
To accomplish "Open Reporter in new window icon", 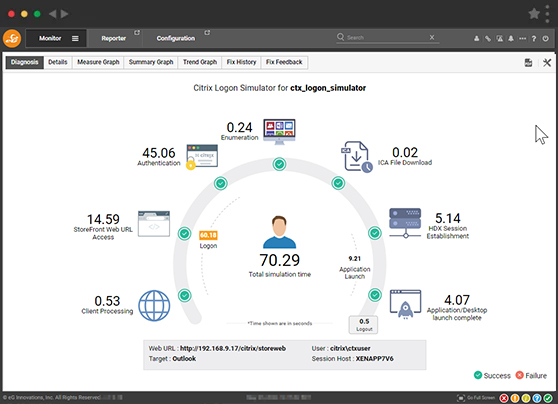I will click(x=137, y=33).
